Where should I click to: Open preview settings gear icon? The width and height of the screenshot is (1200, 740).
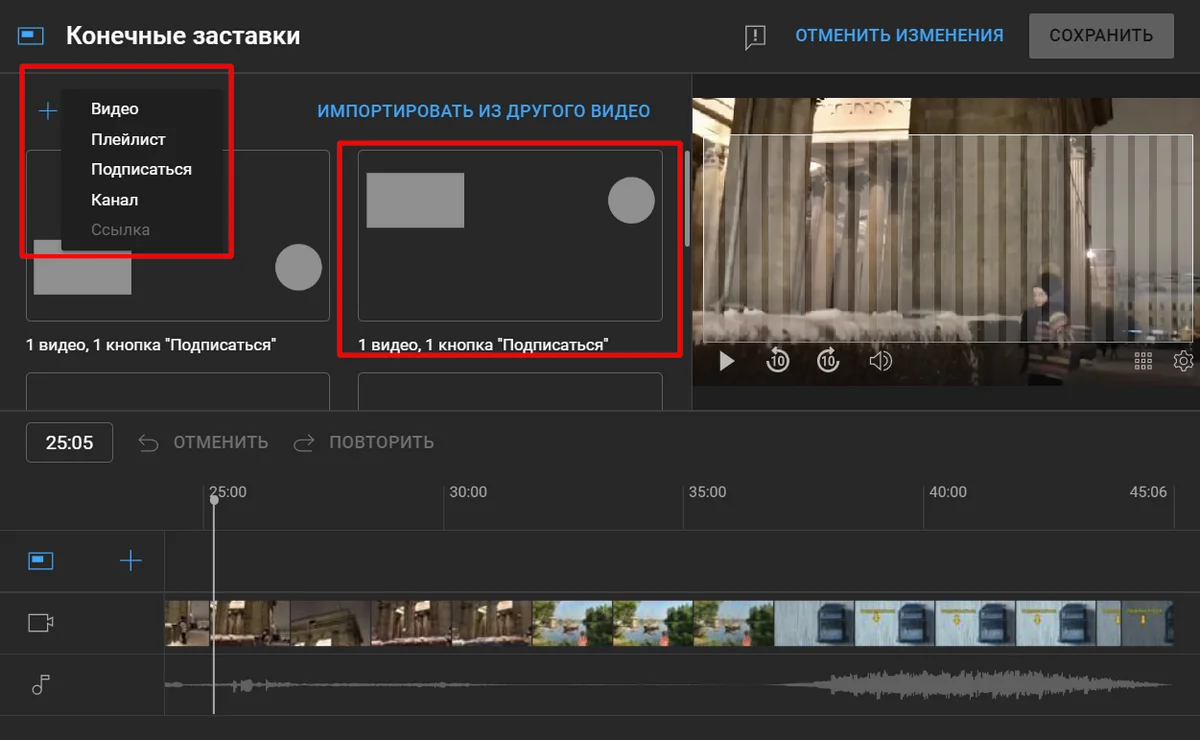(1183, 361)
